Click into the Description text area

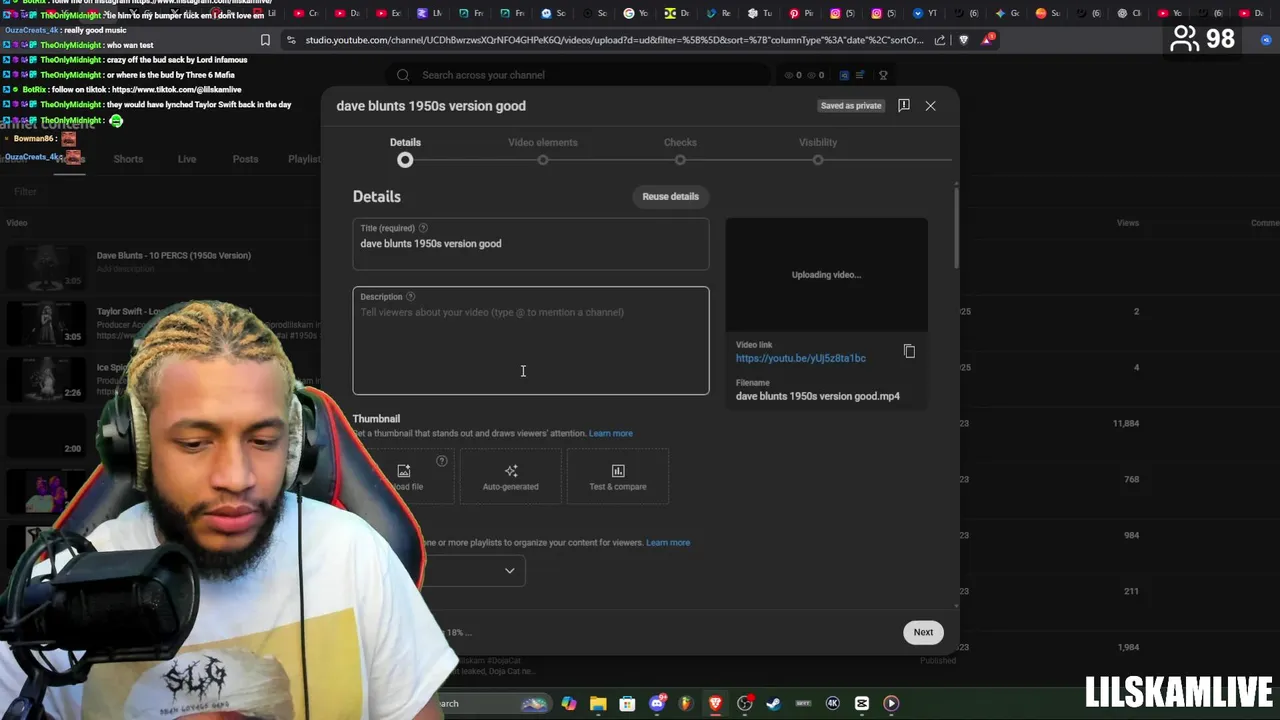tap(531, 341)
